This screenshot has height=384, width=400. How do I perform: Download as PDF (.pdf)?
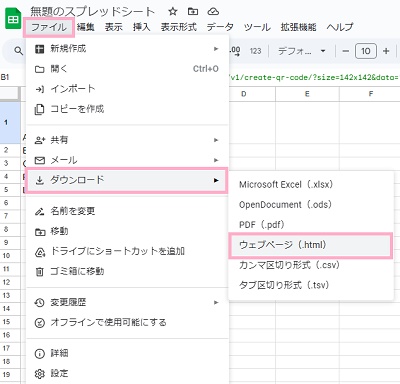point(311,225)
